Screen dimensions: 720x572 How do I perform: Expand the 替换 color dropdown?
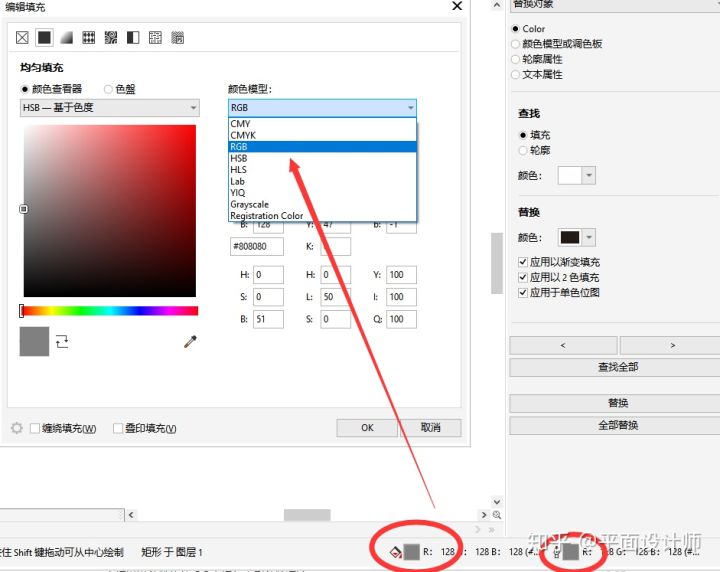pyautogui.click(x=589, y=237)
